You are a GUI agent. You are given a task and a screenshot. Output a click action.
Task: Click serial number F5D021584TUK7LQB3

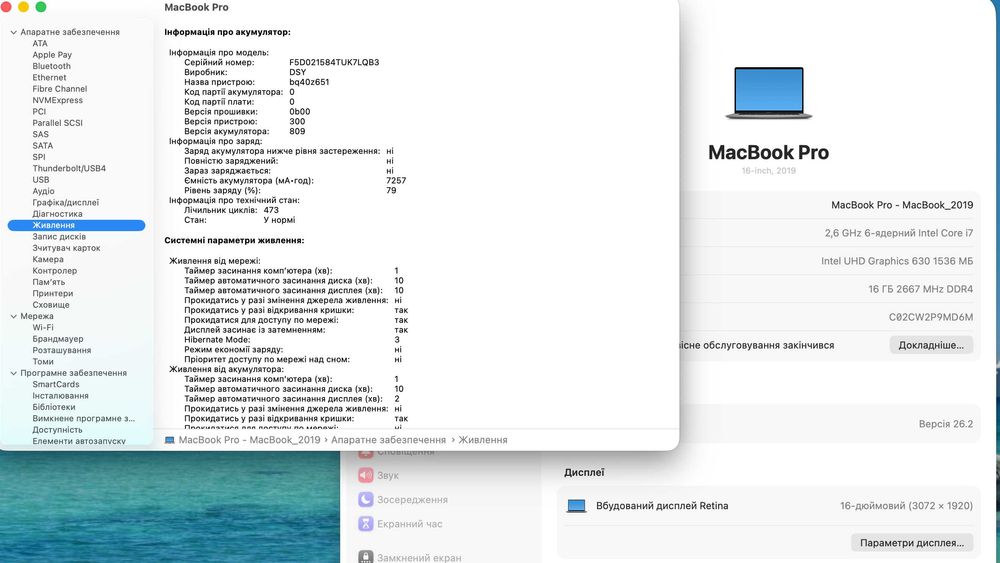(334, 62)
